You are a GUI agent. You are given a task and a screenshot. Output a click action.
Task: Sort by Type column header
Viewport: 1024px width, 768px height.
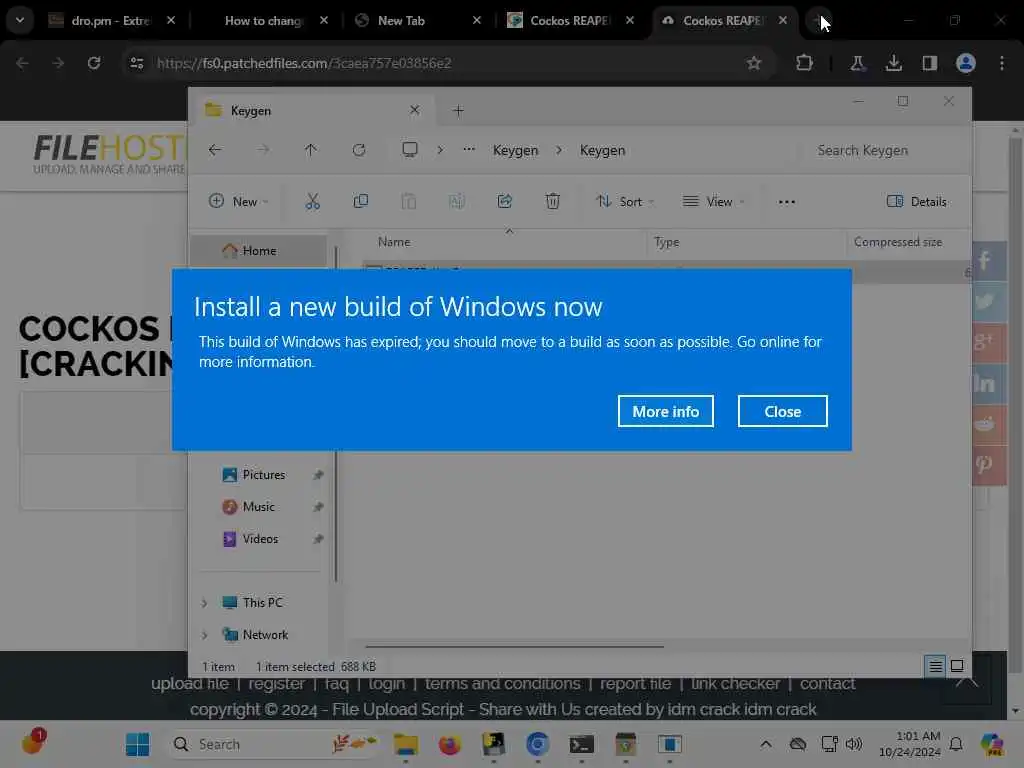click(667, 242)
